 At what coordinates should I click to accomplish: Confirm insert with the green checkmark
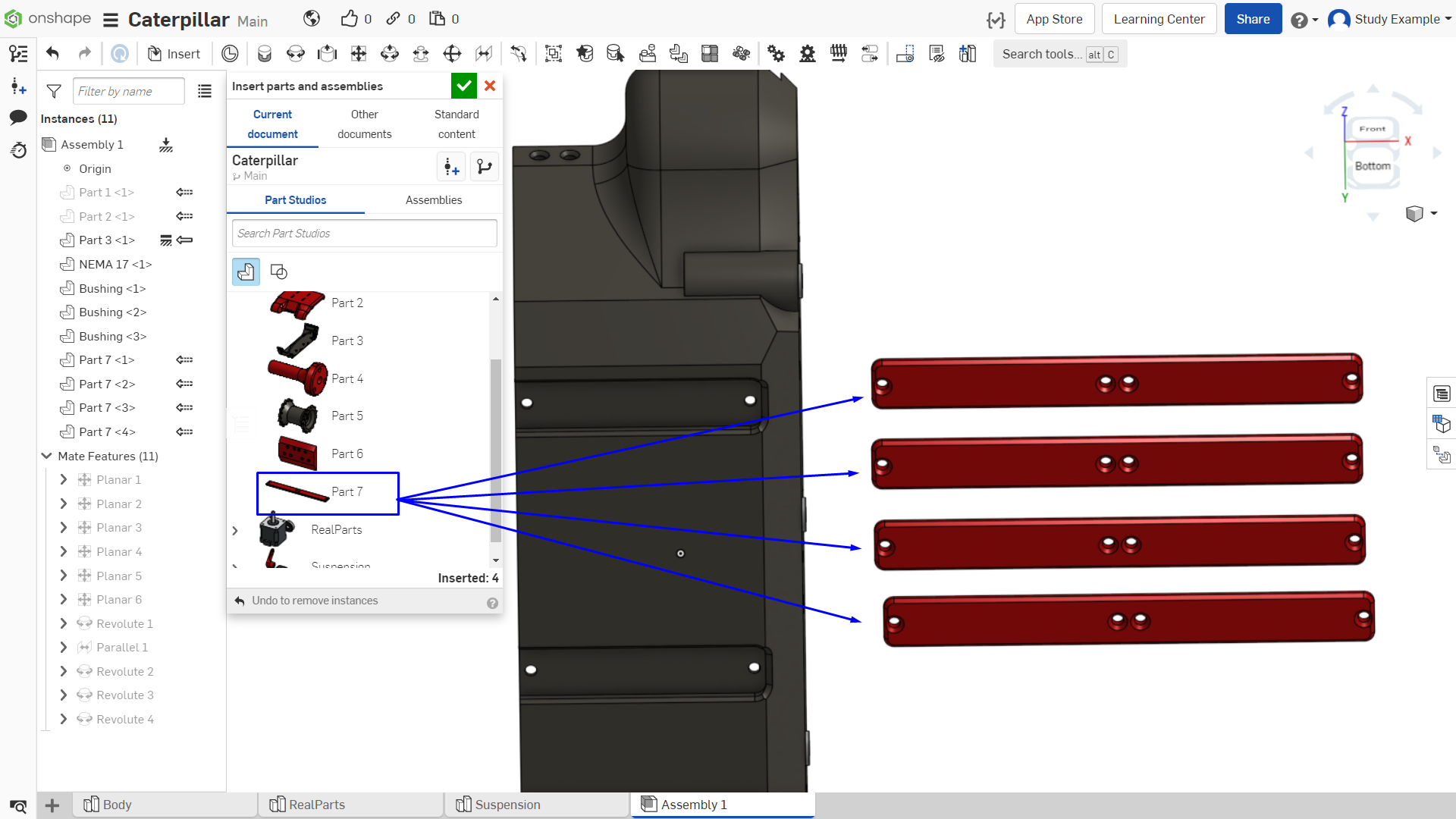[x=464, y=86]
